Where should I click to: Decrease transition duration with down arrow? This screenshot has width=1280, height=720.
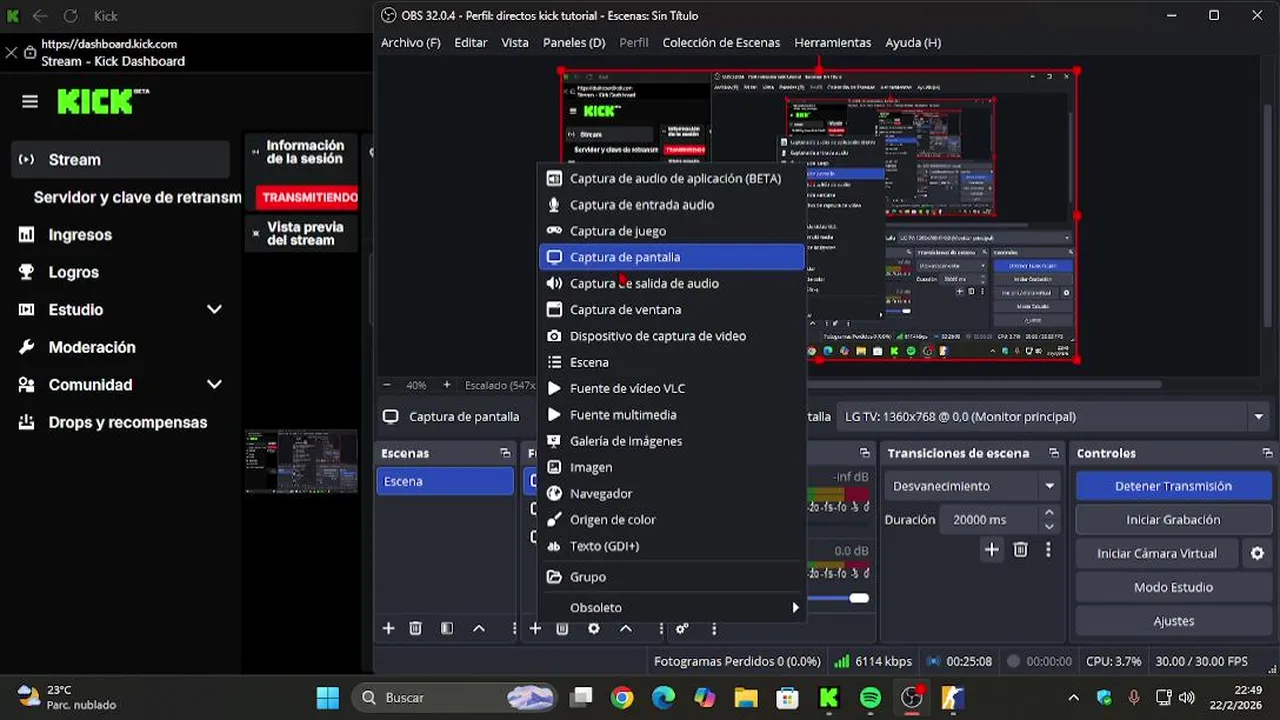(1049, 527)
